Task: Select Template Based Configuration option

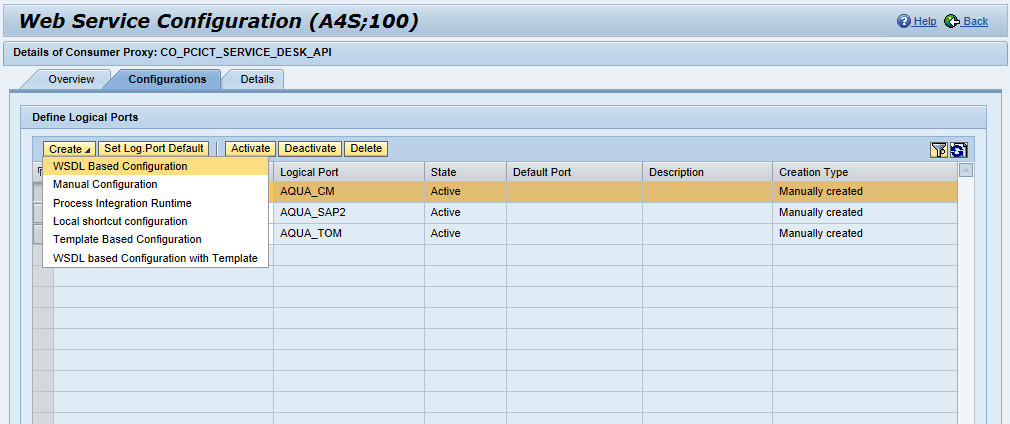Action: [x=127, y=239]
